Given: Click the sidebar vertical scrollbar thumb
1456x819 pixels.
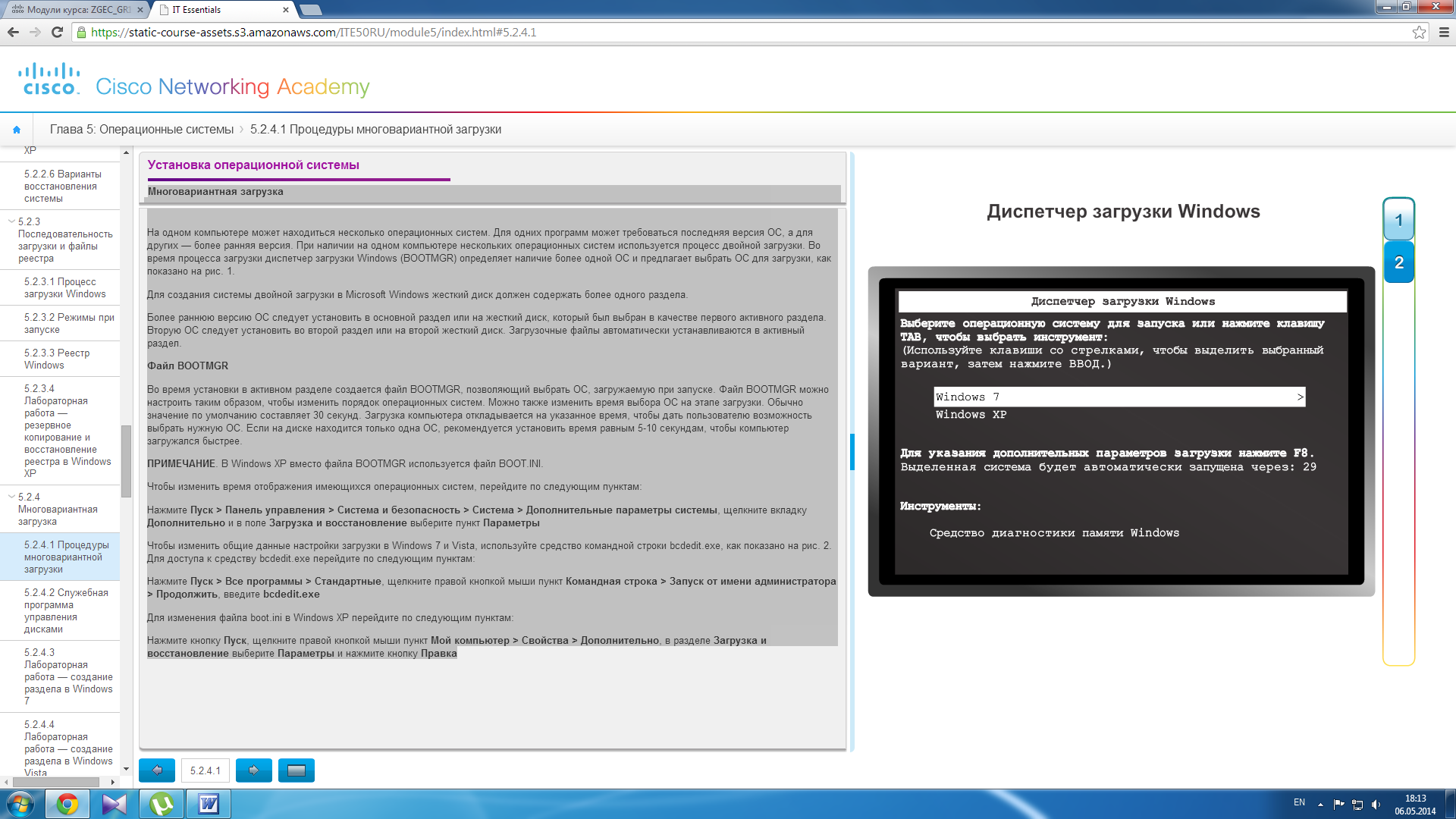Looking at the screenshot, I should coord(126,461).
